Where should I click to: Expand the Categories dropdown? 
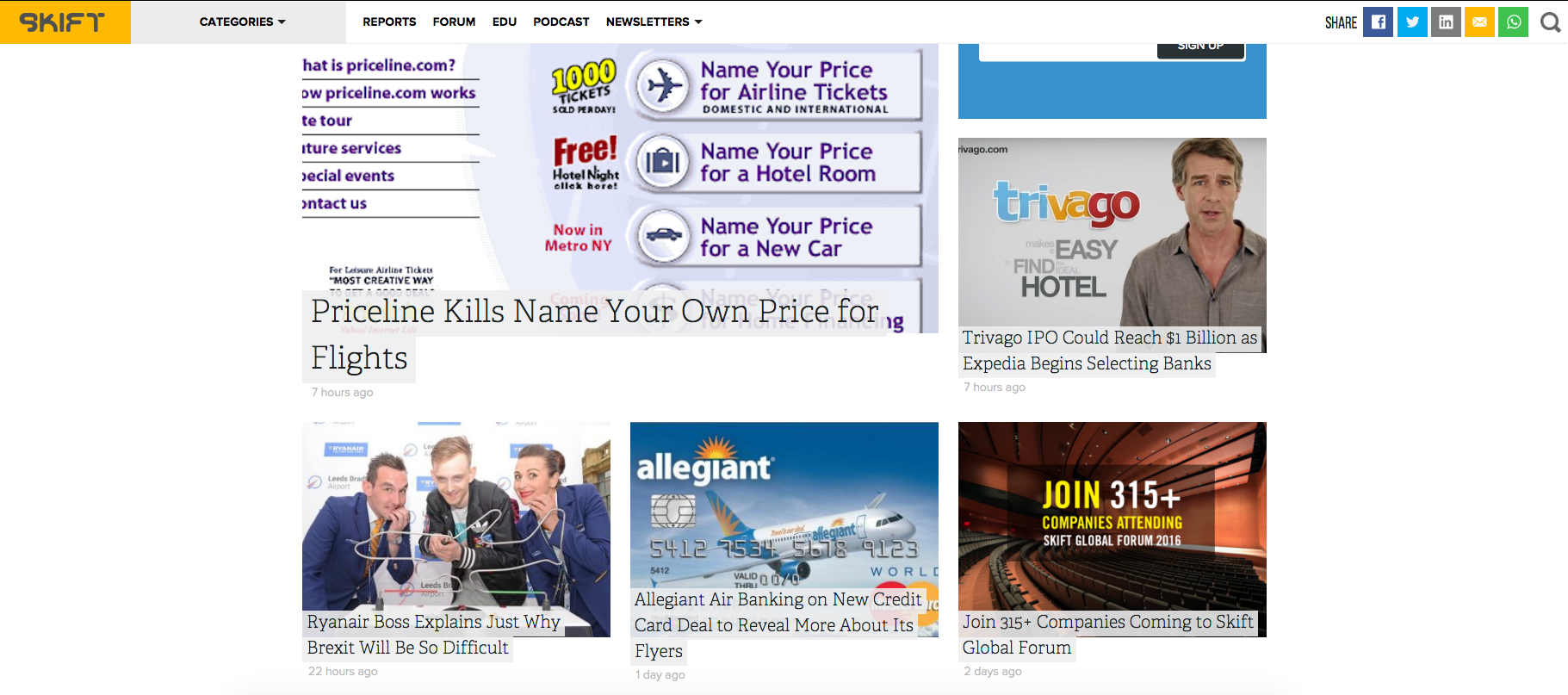click(242, 22)
